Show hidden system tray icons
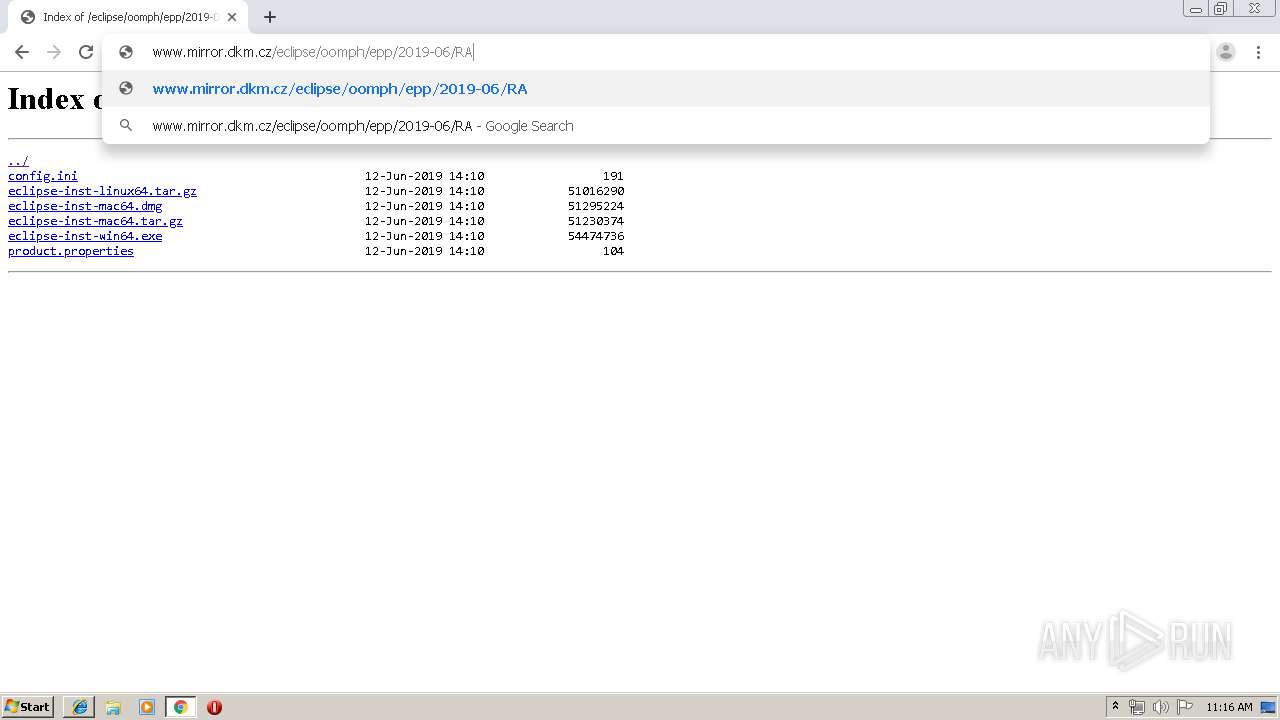The image size is (1280, 720). tap(1116, 707)
